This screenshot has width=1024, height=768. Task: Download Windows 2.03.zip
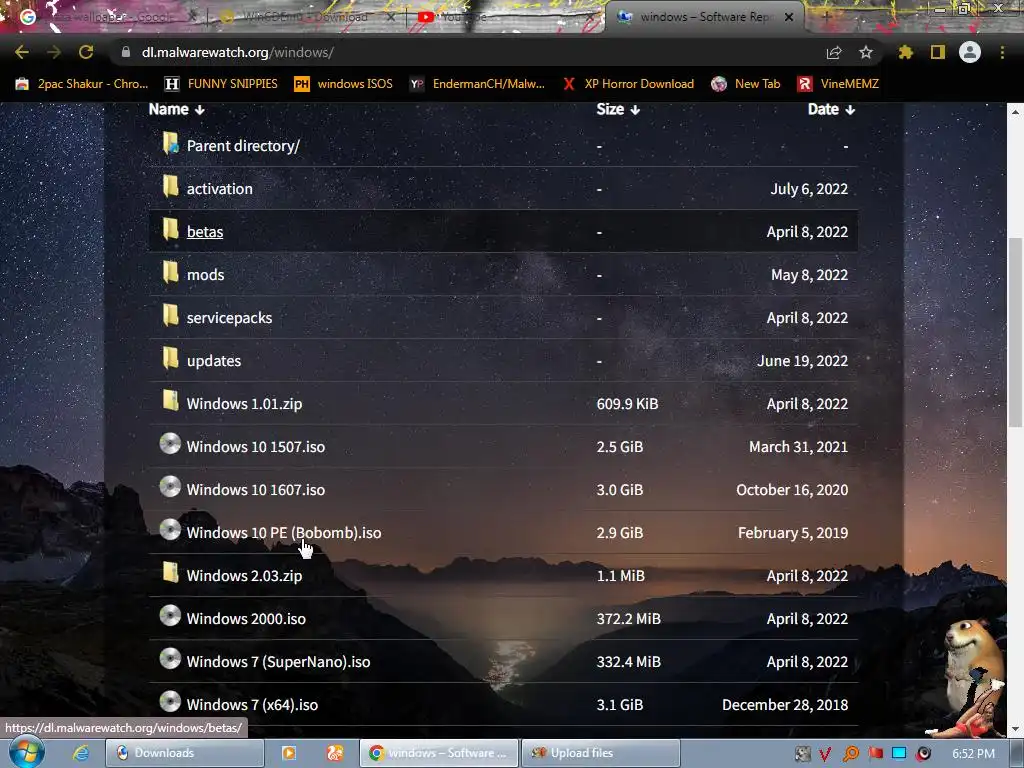click(x=244, y=576)
